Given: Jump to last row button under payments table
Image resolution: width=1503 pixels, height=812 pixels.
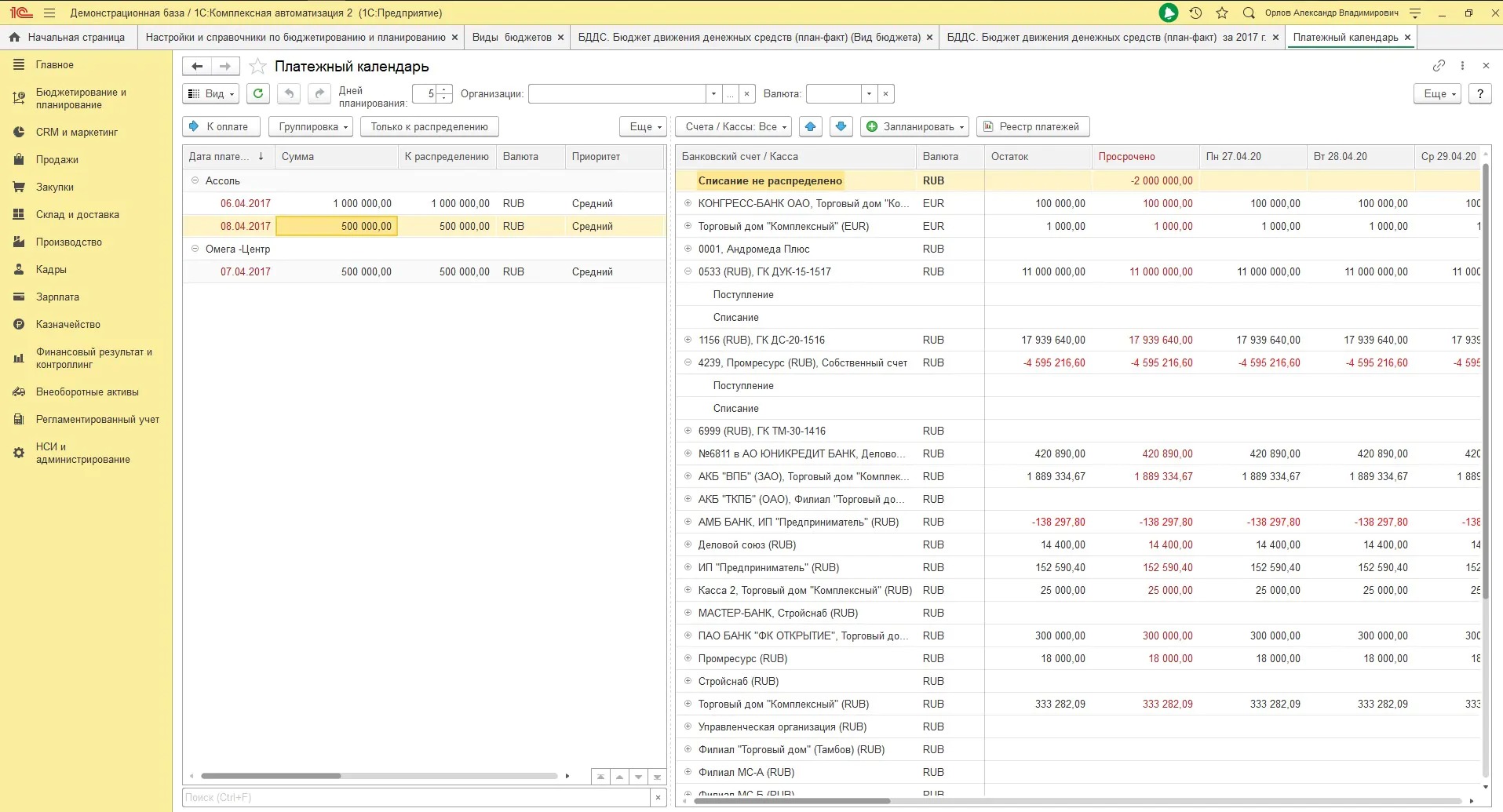Looking at the screenshot, I should pos(657,777).
